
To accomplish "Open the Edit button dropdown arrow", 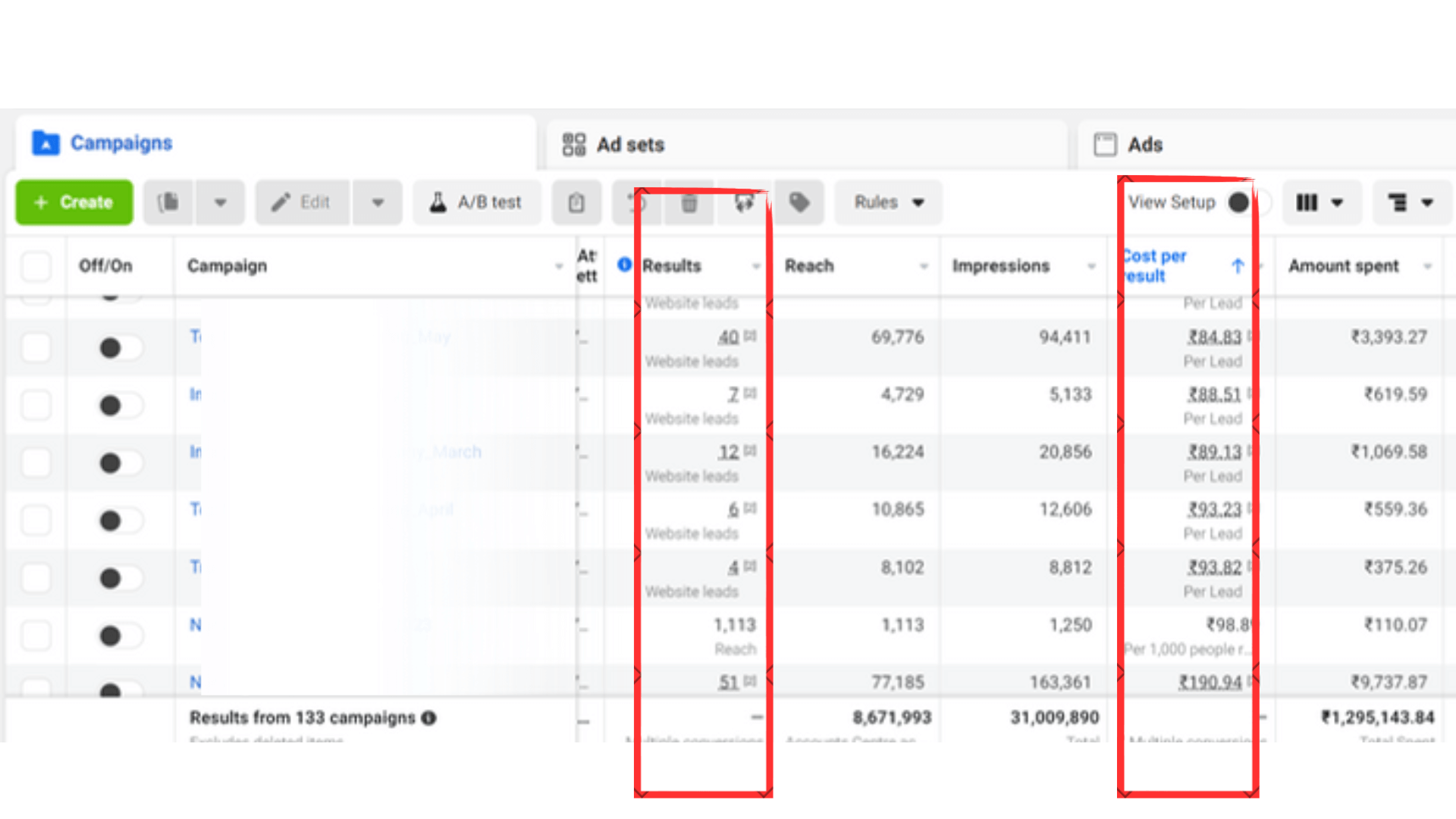I will (377, 202).
